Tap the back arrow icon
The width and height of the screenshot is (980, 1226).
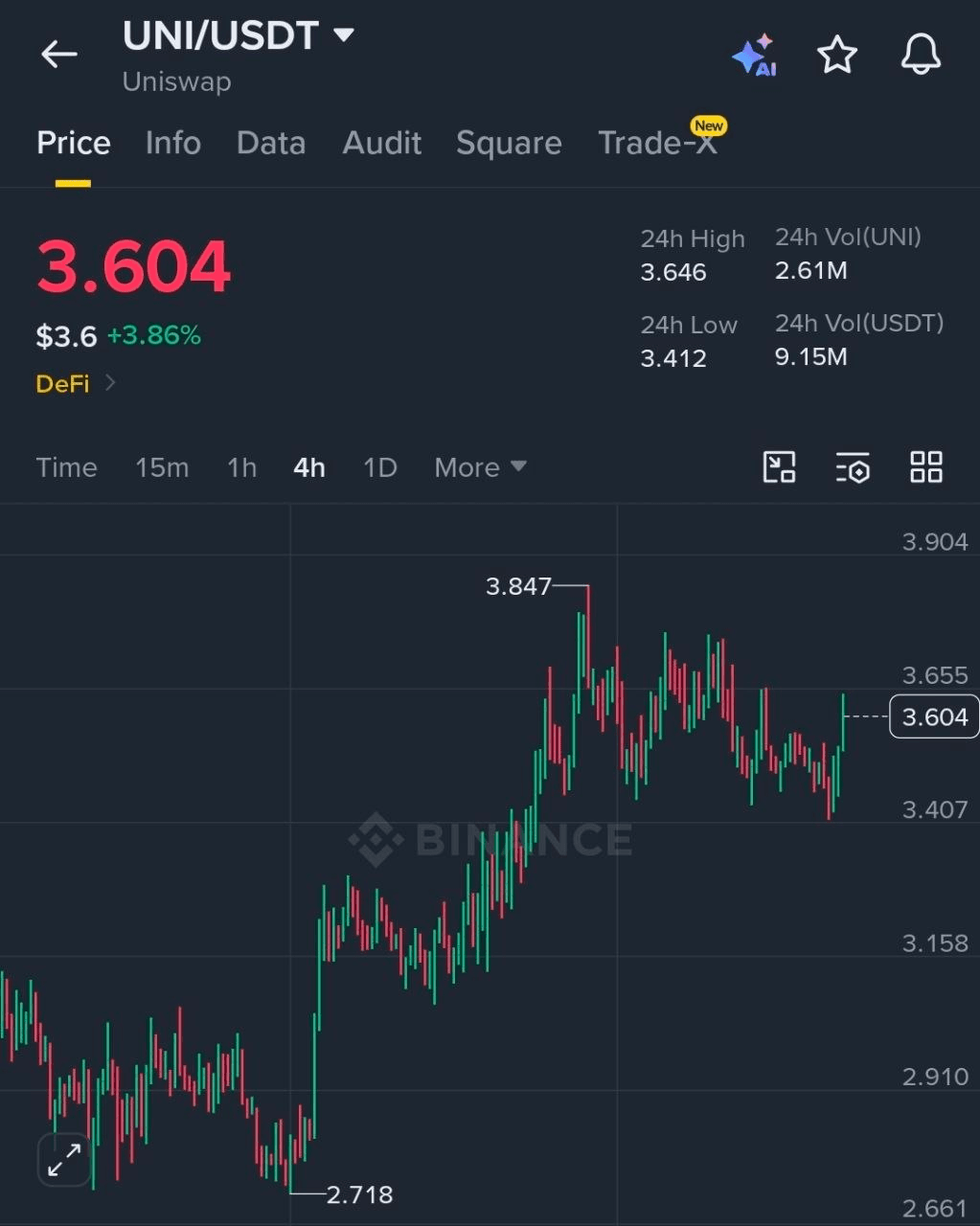coord(58,55)
